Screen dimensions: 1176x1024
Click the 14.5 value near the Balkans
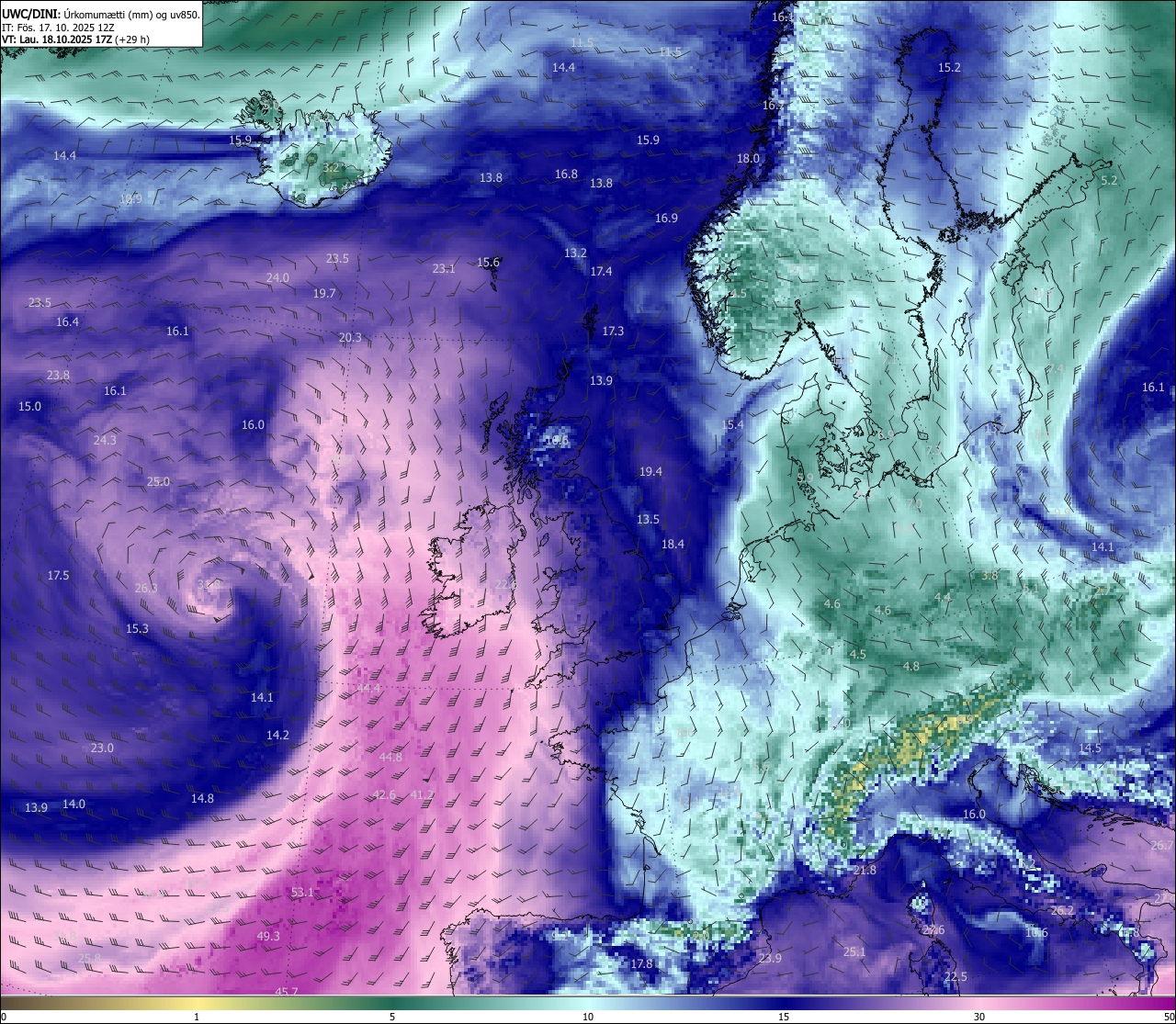pos(1090,748)
